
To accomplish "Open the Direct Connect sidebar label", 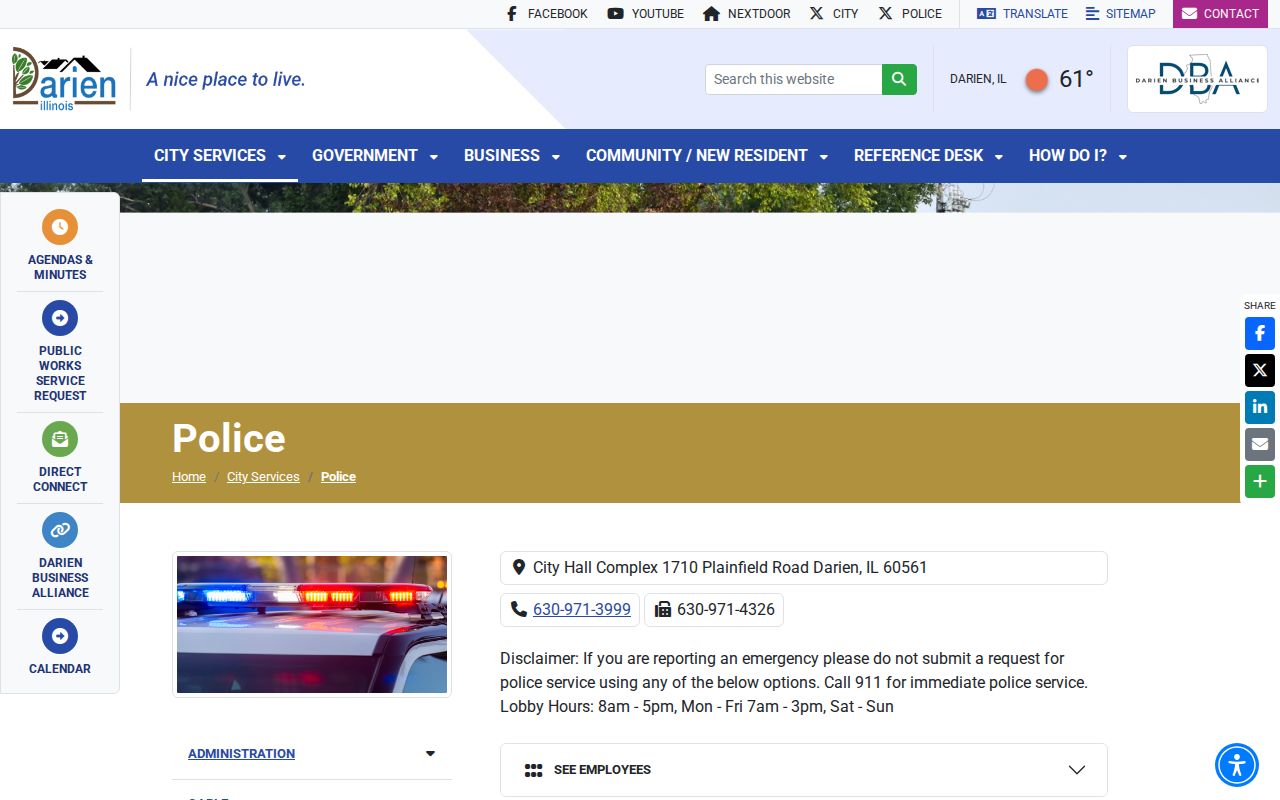I will tap(60, 479).
